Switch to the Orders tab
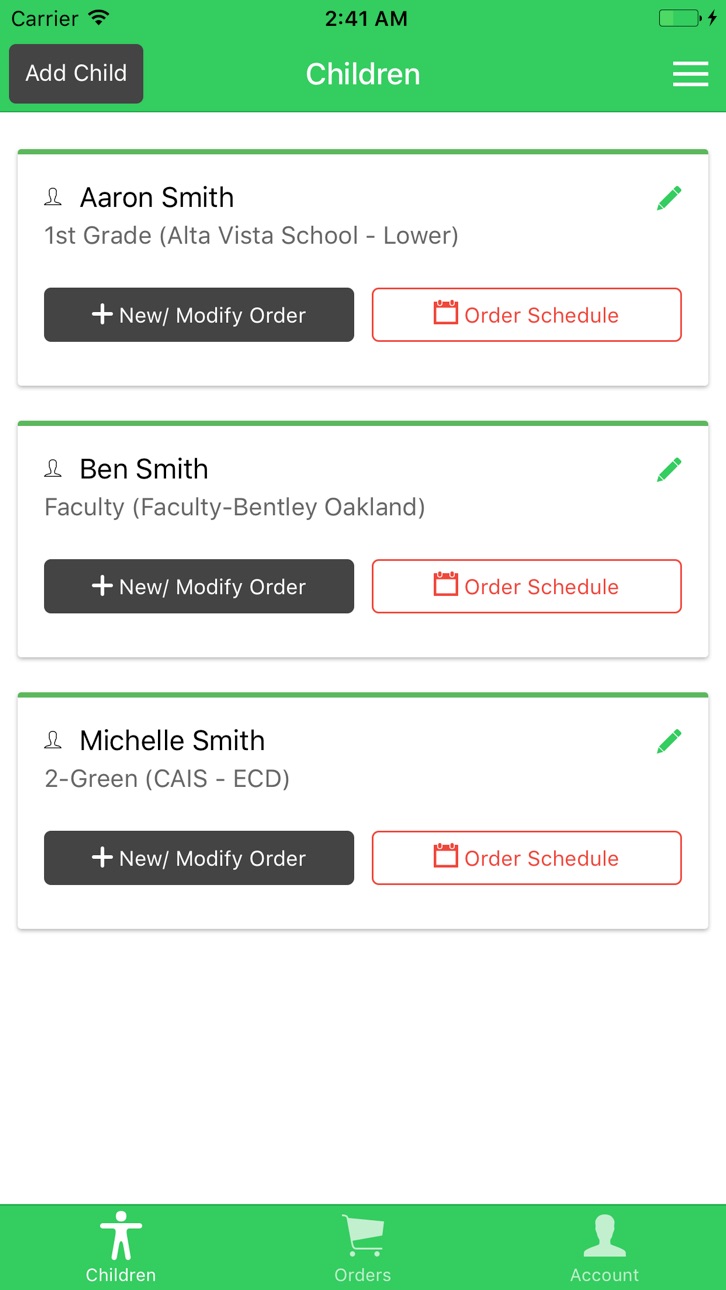 363,1247
